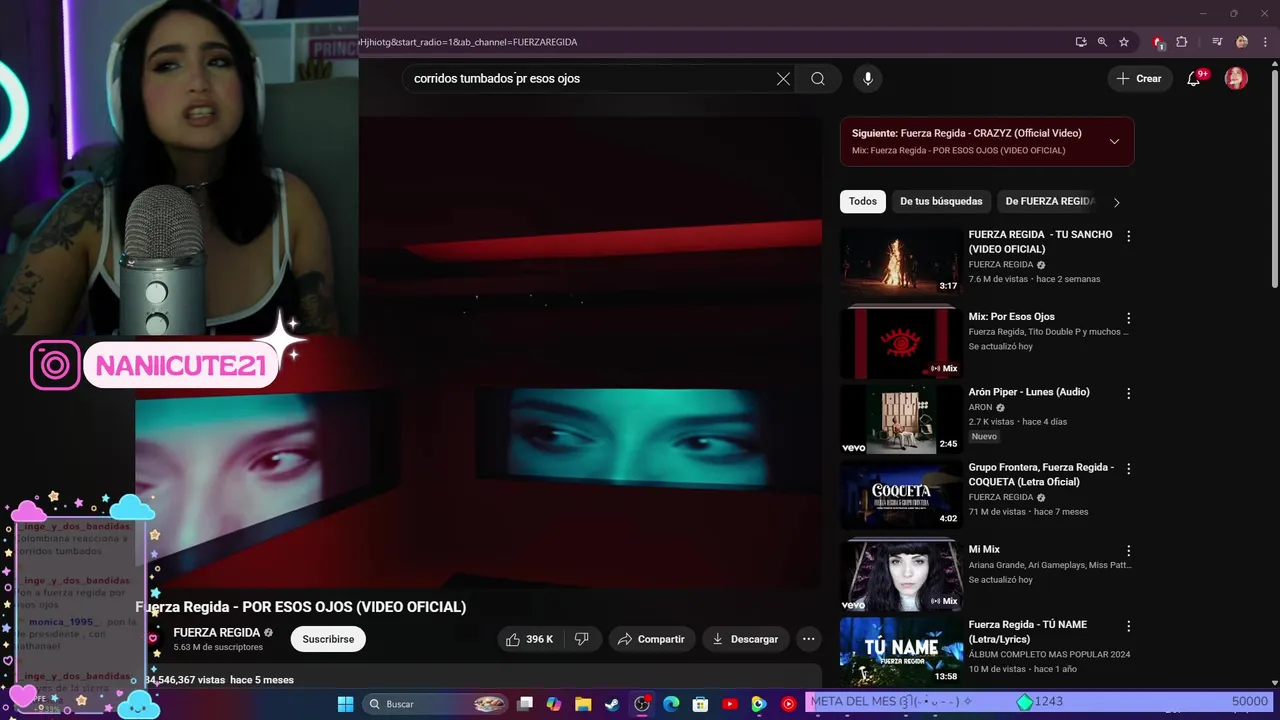Open the Chrome three-dot menu
Image resolution: width=1280 pixels, height=720 pixels.
pos(1265,42)
